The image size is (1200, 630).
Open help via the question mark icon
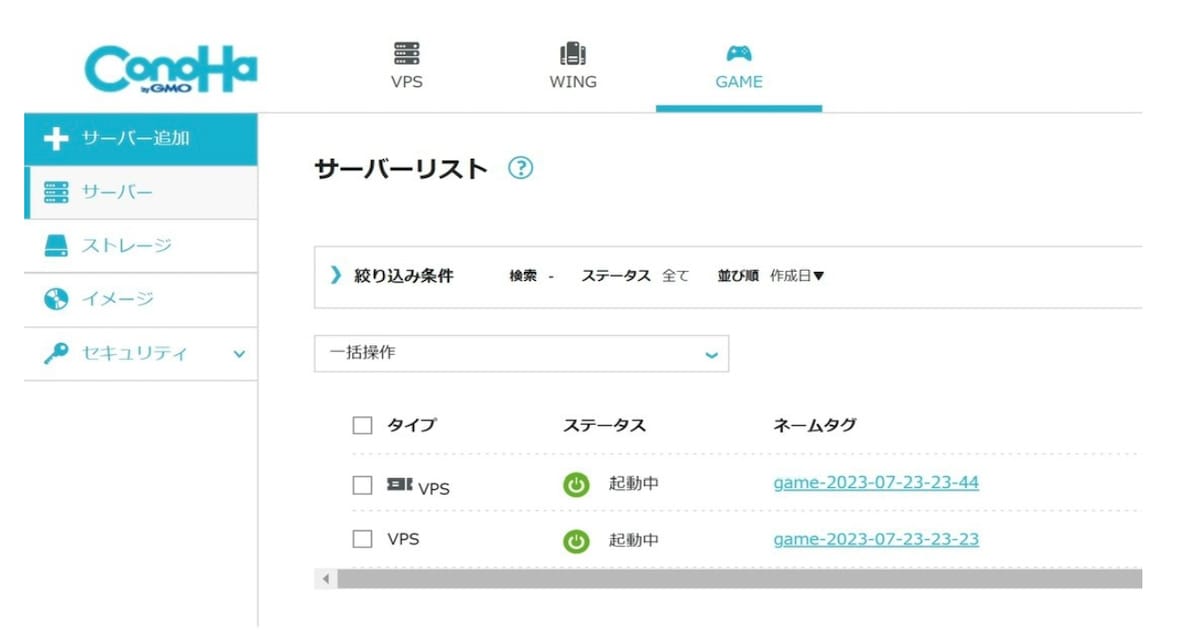coord(520,168)
